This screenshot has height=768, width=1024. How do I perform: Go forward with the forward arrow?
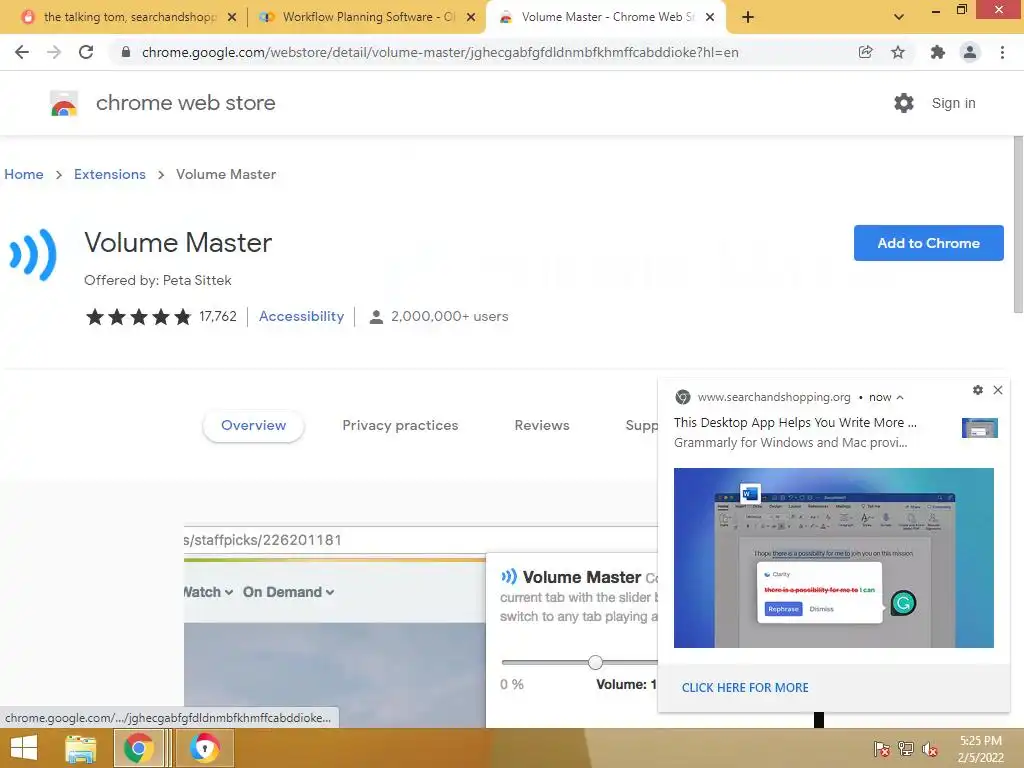point(54,52)
